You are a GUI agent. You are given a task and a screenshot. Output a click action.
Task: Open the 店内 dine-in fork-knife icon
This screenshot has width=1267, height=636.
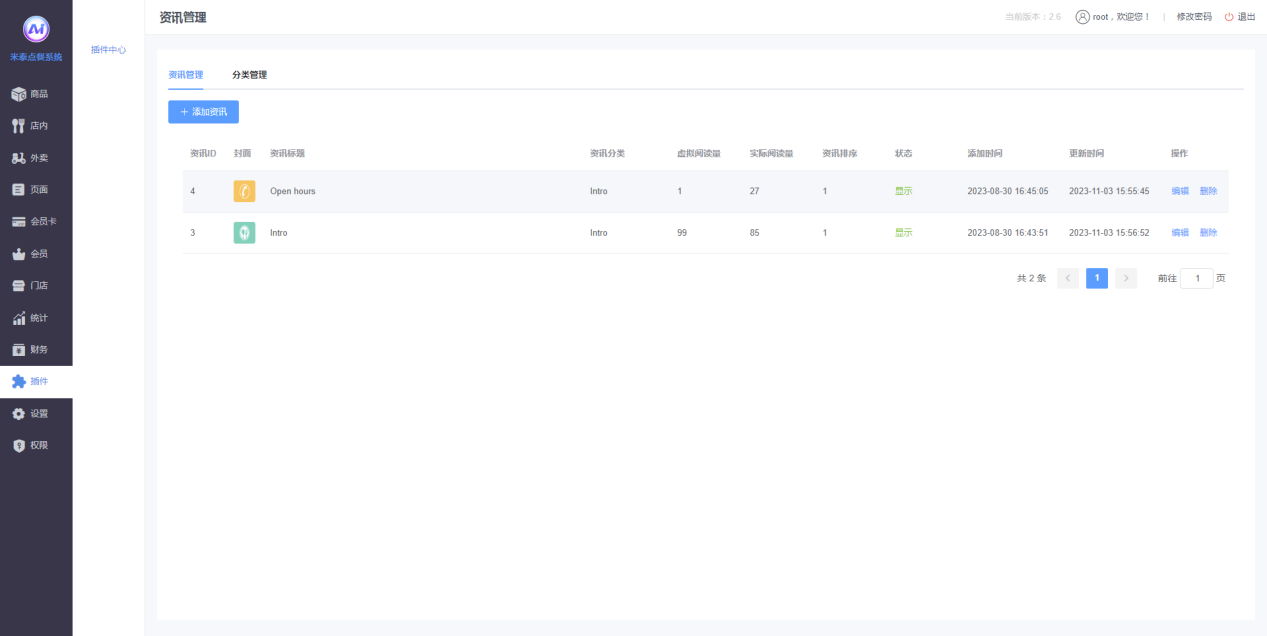click(x=18, y=126)
